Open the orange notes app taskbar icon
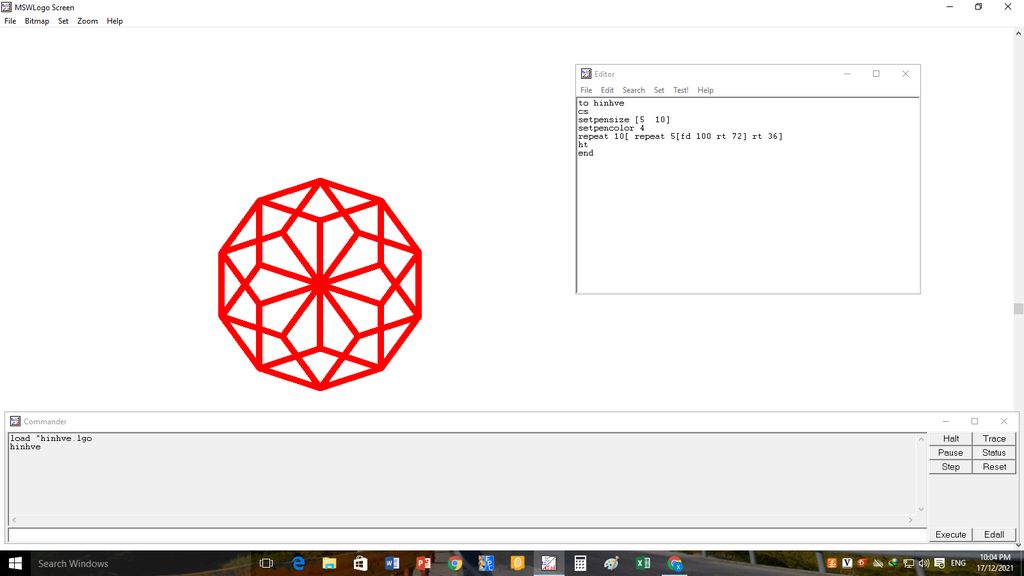Viewport: 1024px width, 576px height. click(x=517, y=563)
